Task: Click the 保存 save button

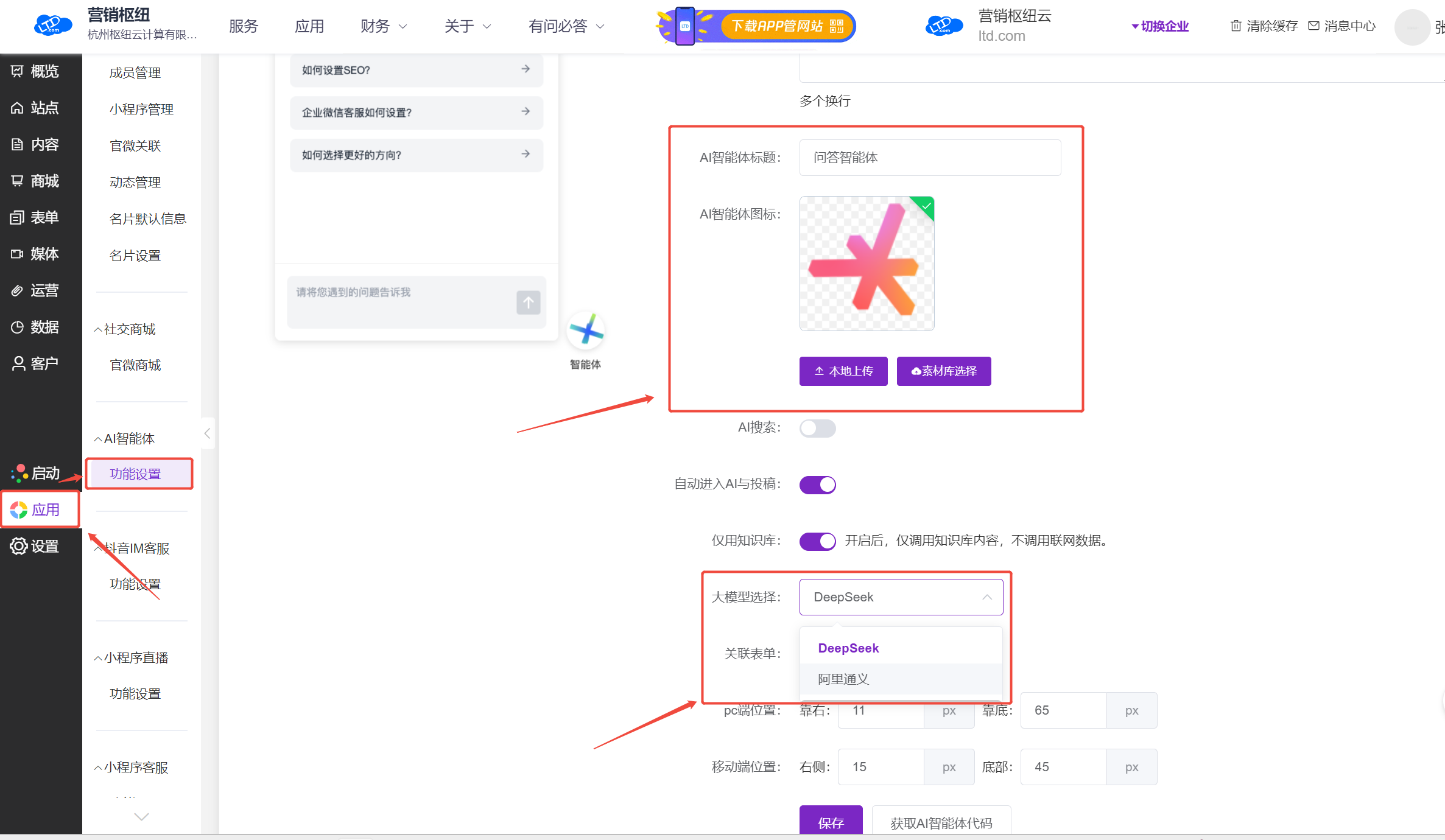Action: (x=831, y=822)
